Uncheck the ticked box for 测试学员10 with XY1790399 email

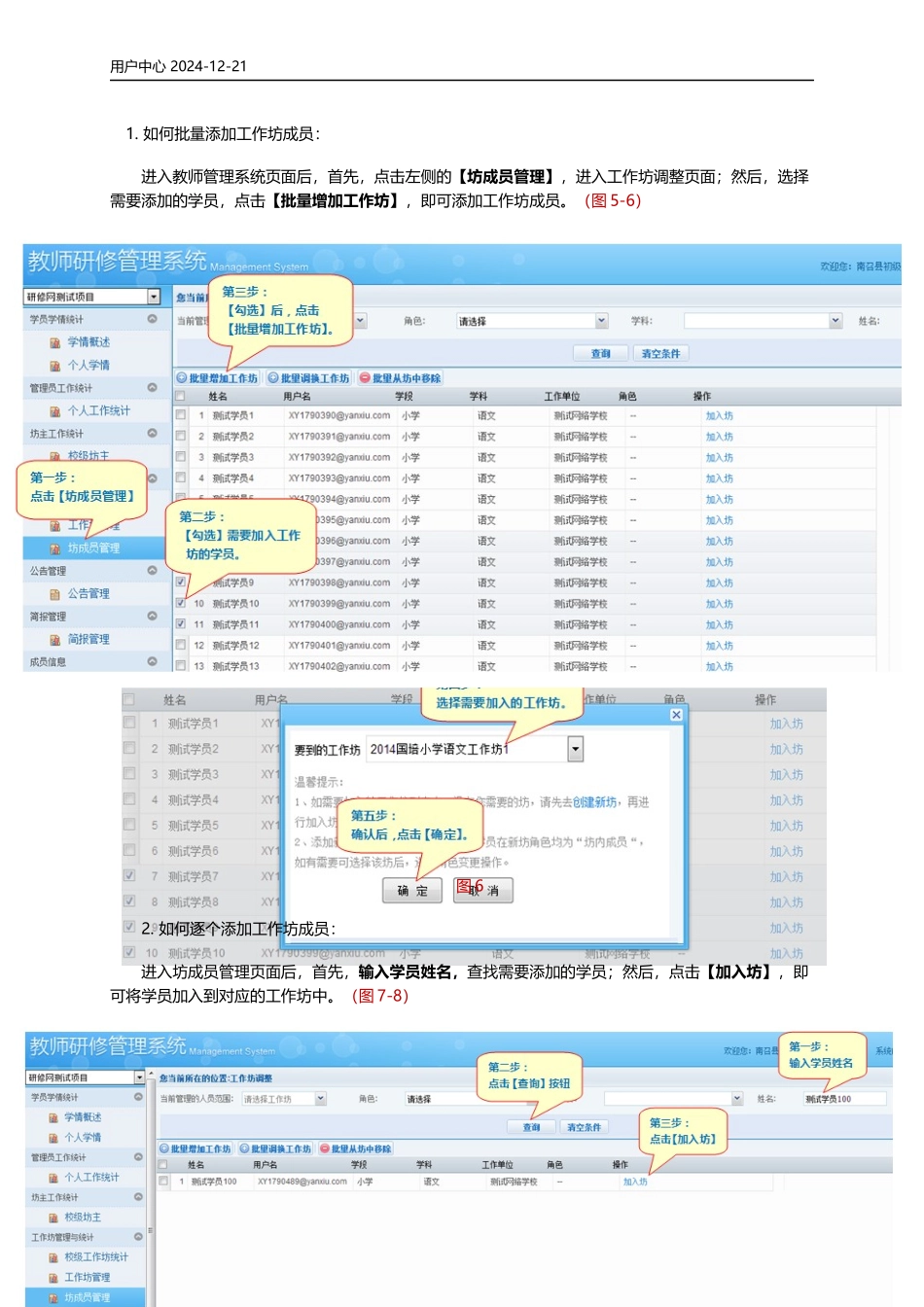[180, 603]
